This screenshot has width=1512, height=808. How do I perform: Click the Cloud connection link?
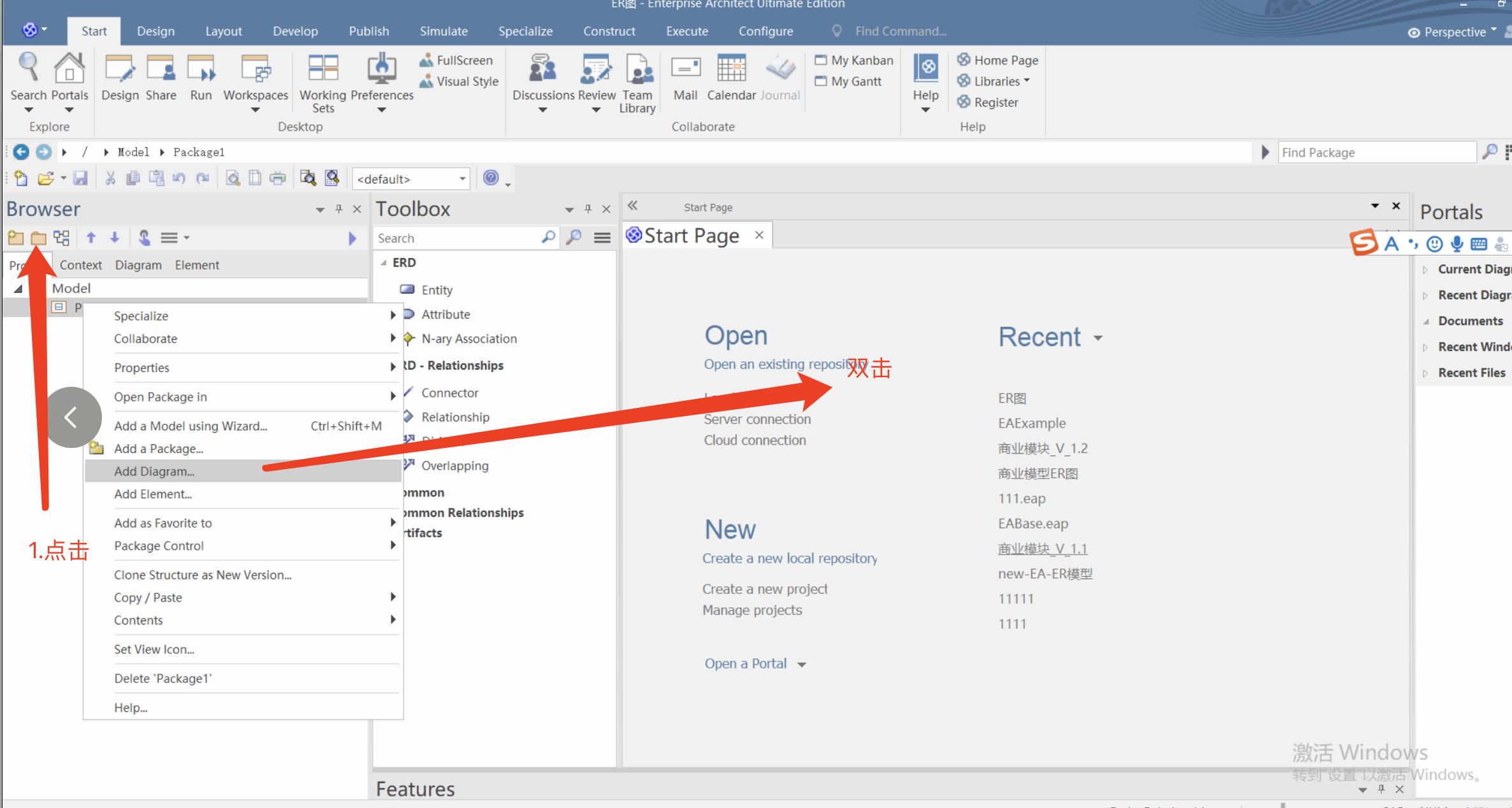click(755, 440)
